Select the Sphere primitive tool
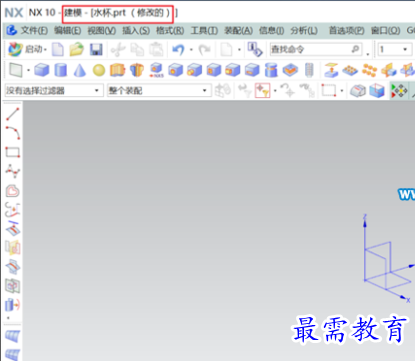 99,70
